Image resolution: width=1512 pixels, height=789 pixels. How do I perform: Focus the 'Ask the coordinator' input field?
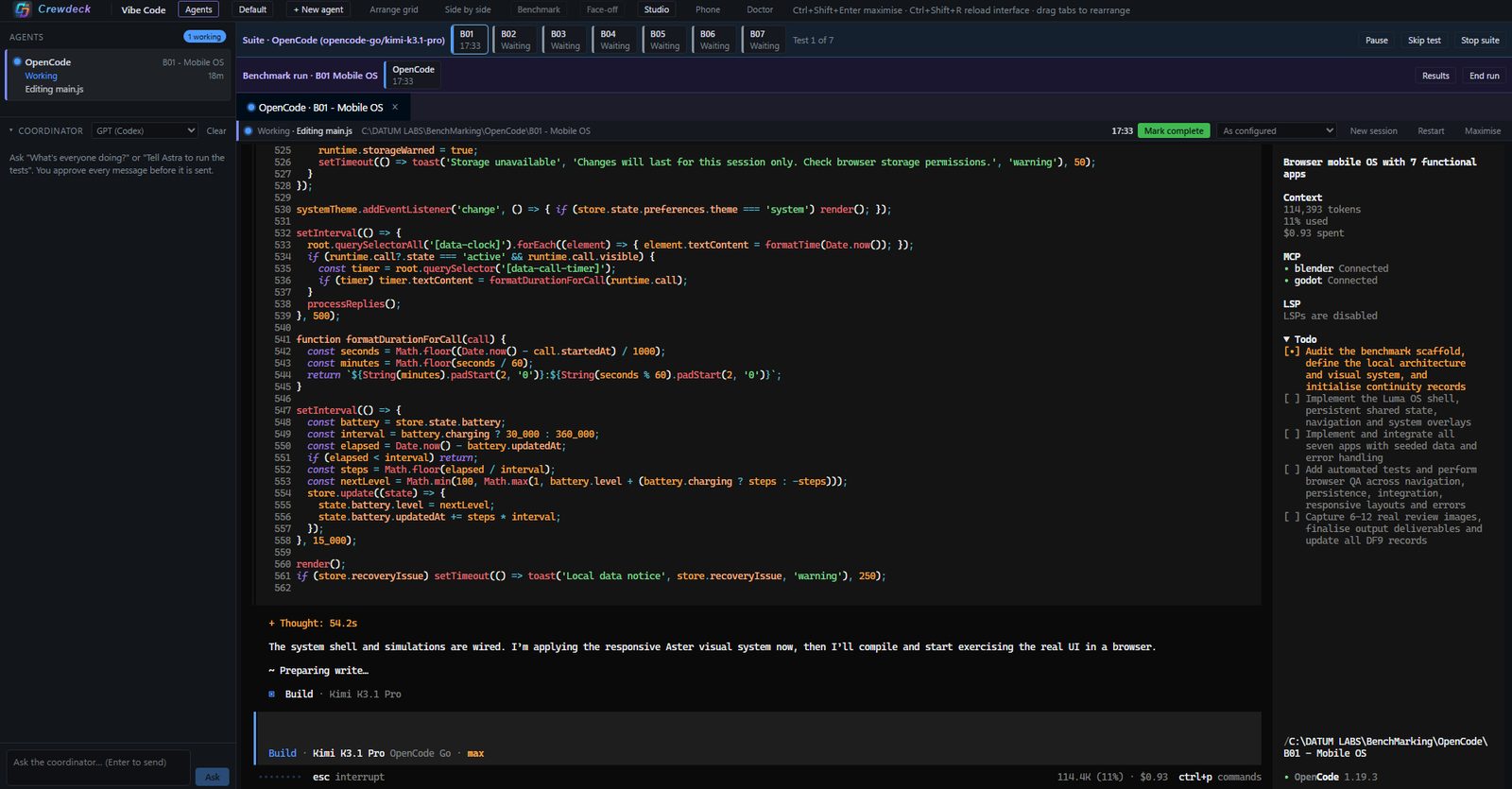pos(98,768)
